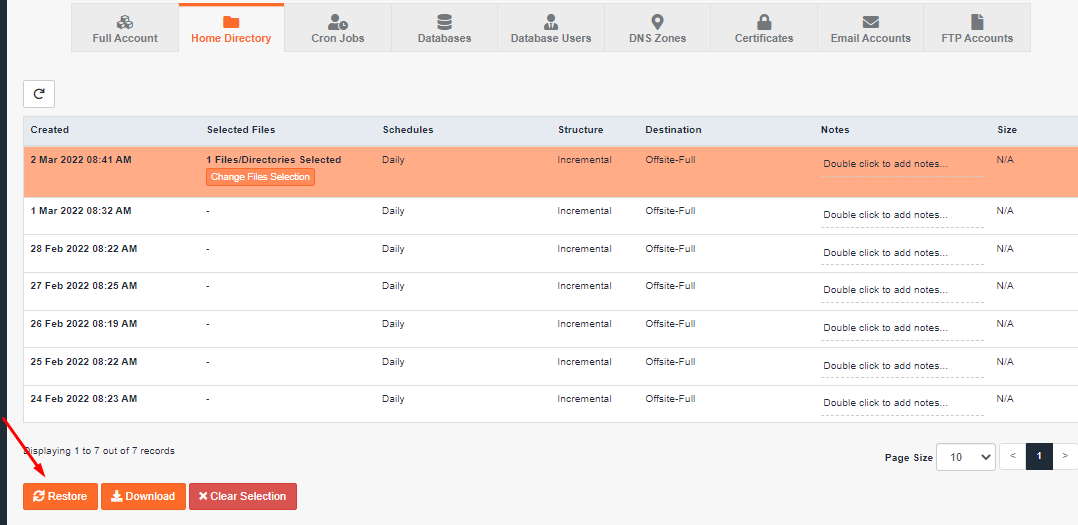Viewport: 1078px width, 525px height.
Task: Go to the DNS Zones tab
Action: pyautogui.click(x=657, y=28)
